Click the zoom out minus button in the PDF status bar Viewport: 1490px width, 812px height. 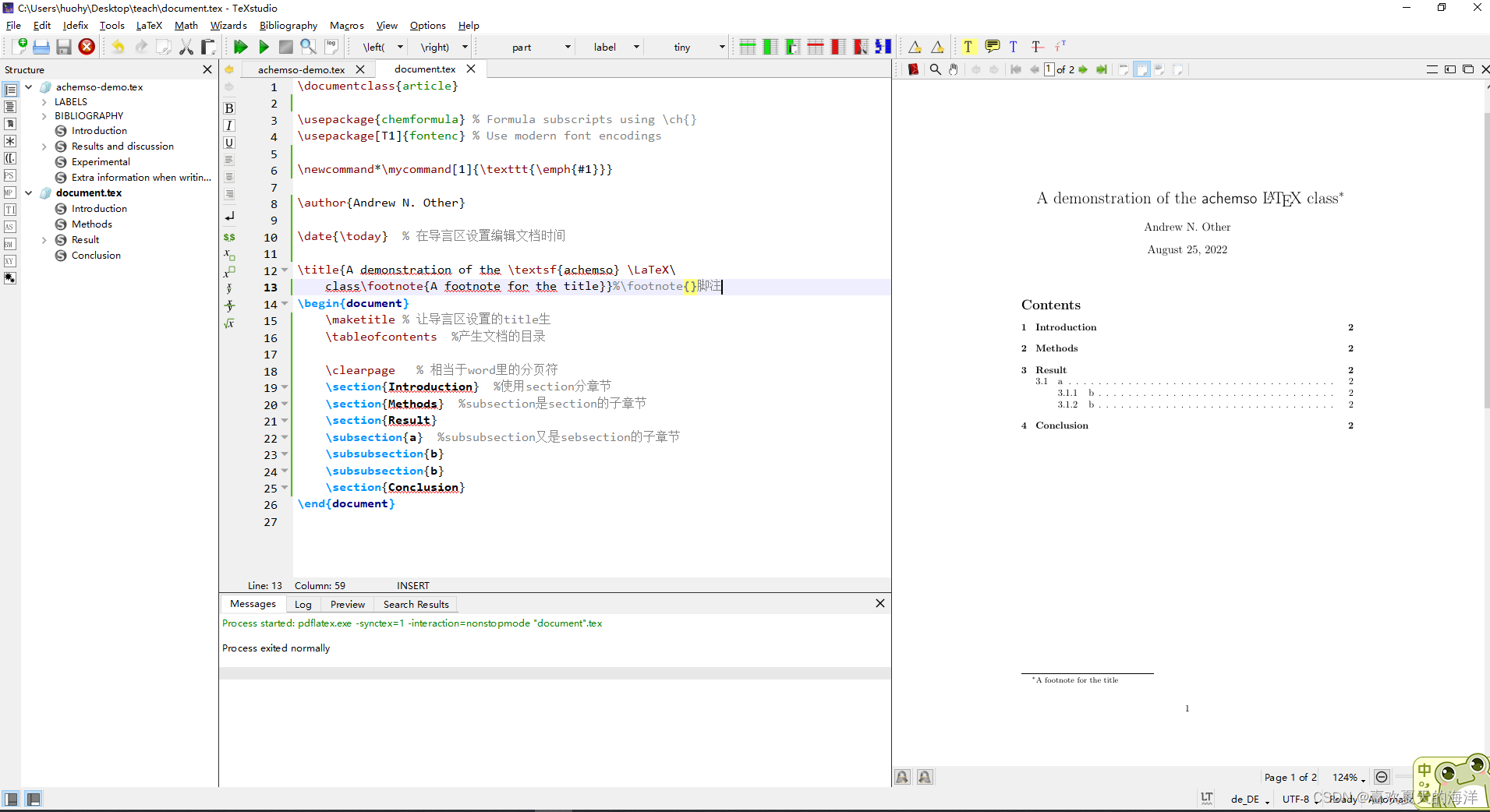click(1382, 777)
